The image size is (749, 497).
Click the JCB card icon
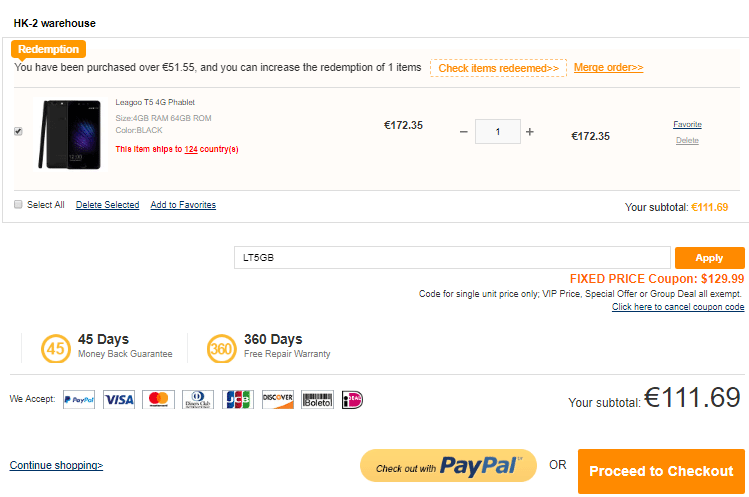click(x=238, y=399)
